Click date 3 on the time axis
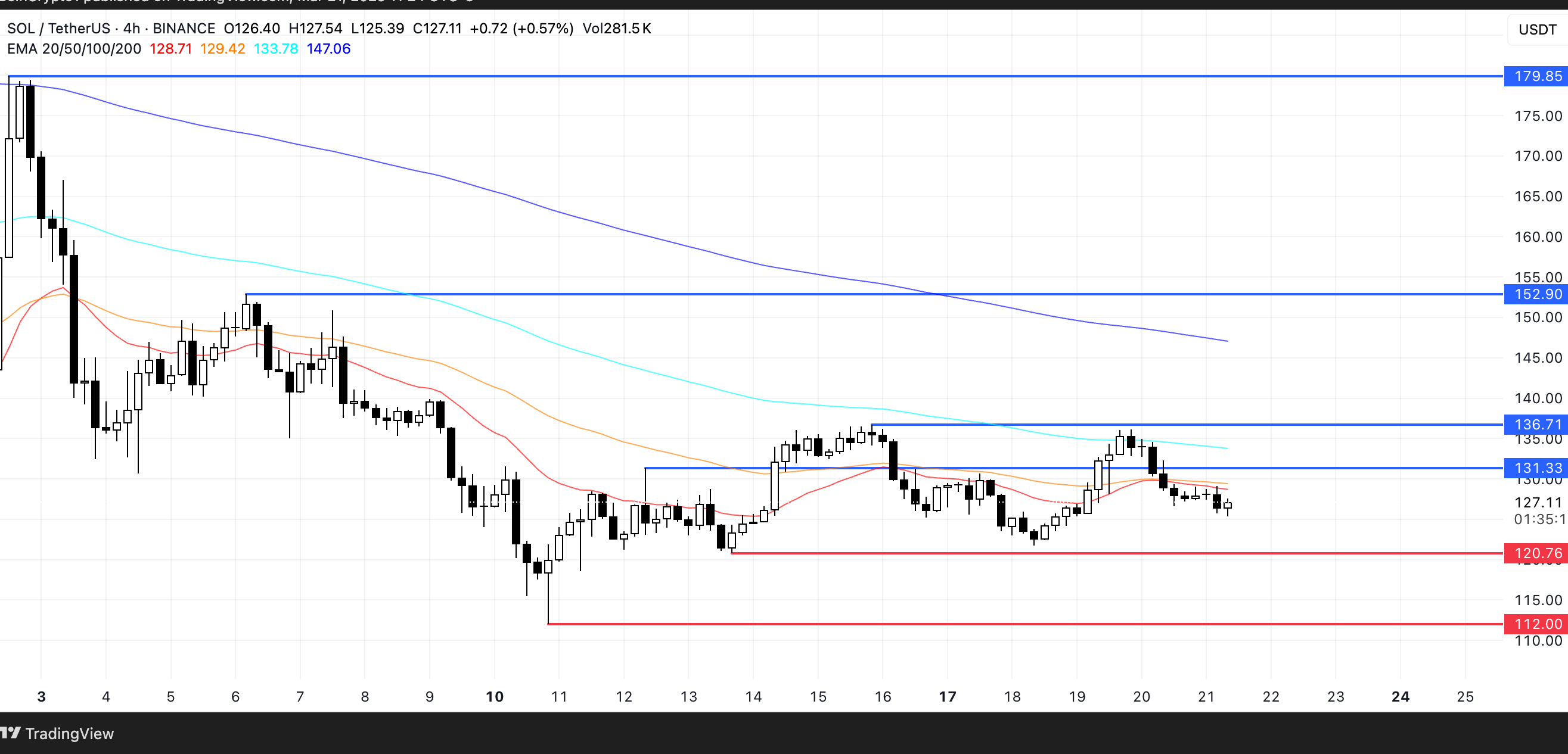 (41, 697)
